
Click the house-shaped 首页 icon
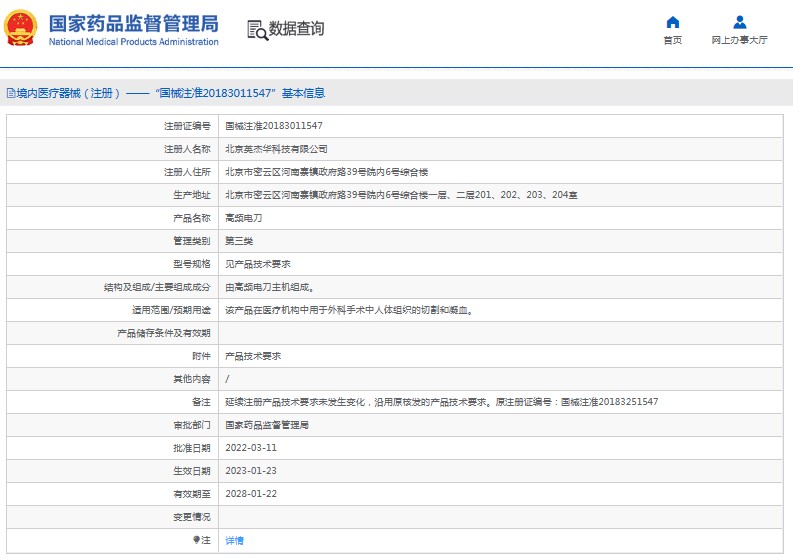tap(673, 22)
